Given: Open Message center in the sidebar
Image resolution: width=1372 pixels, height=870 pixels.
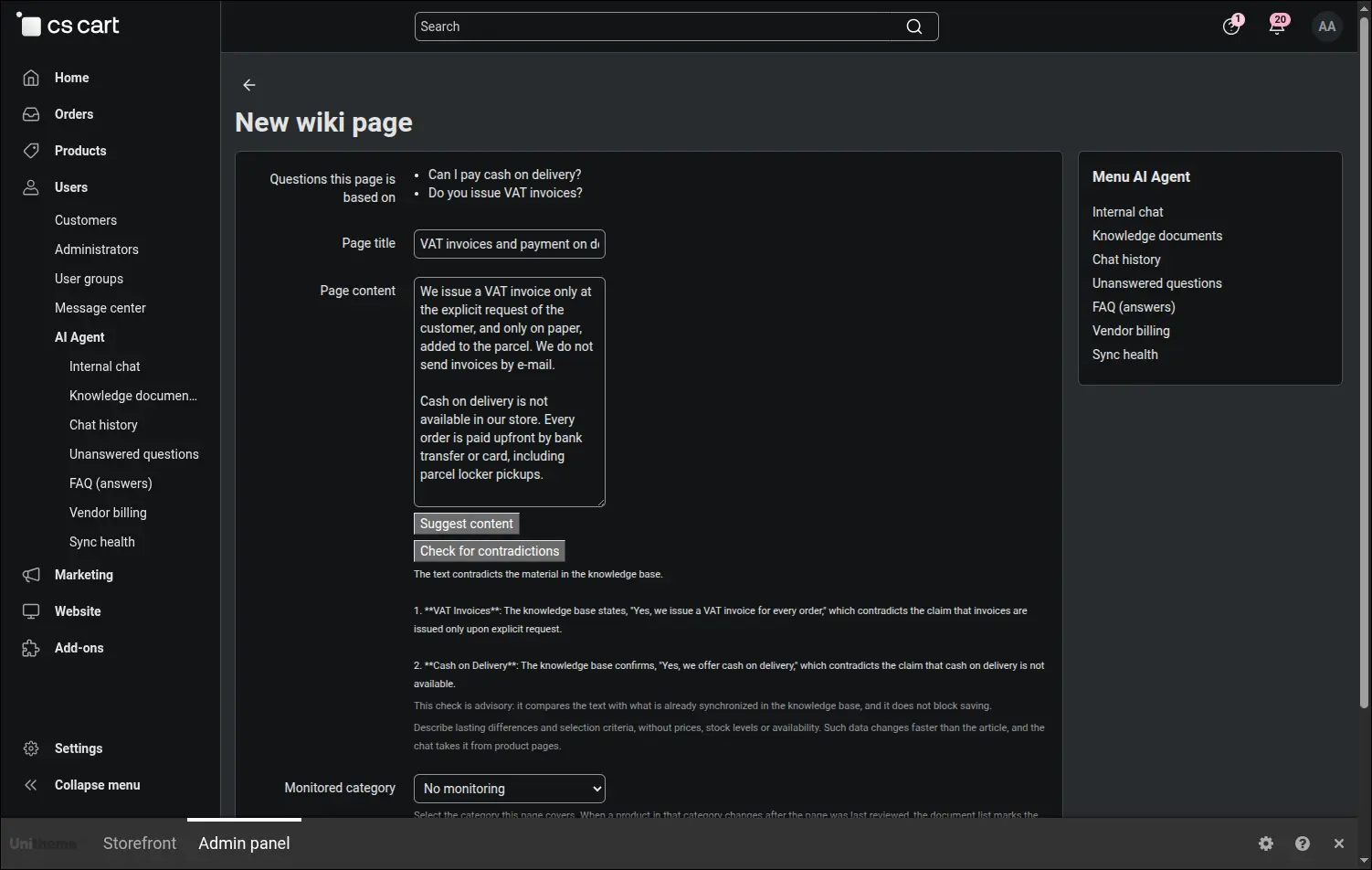Looking at the screenshot, I should [x=100, y=308].
